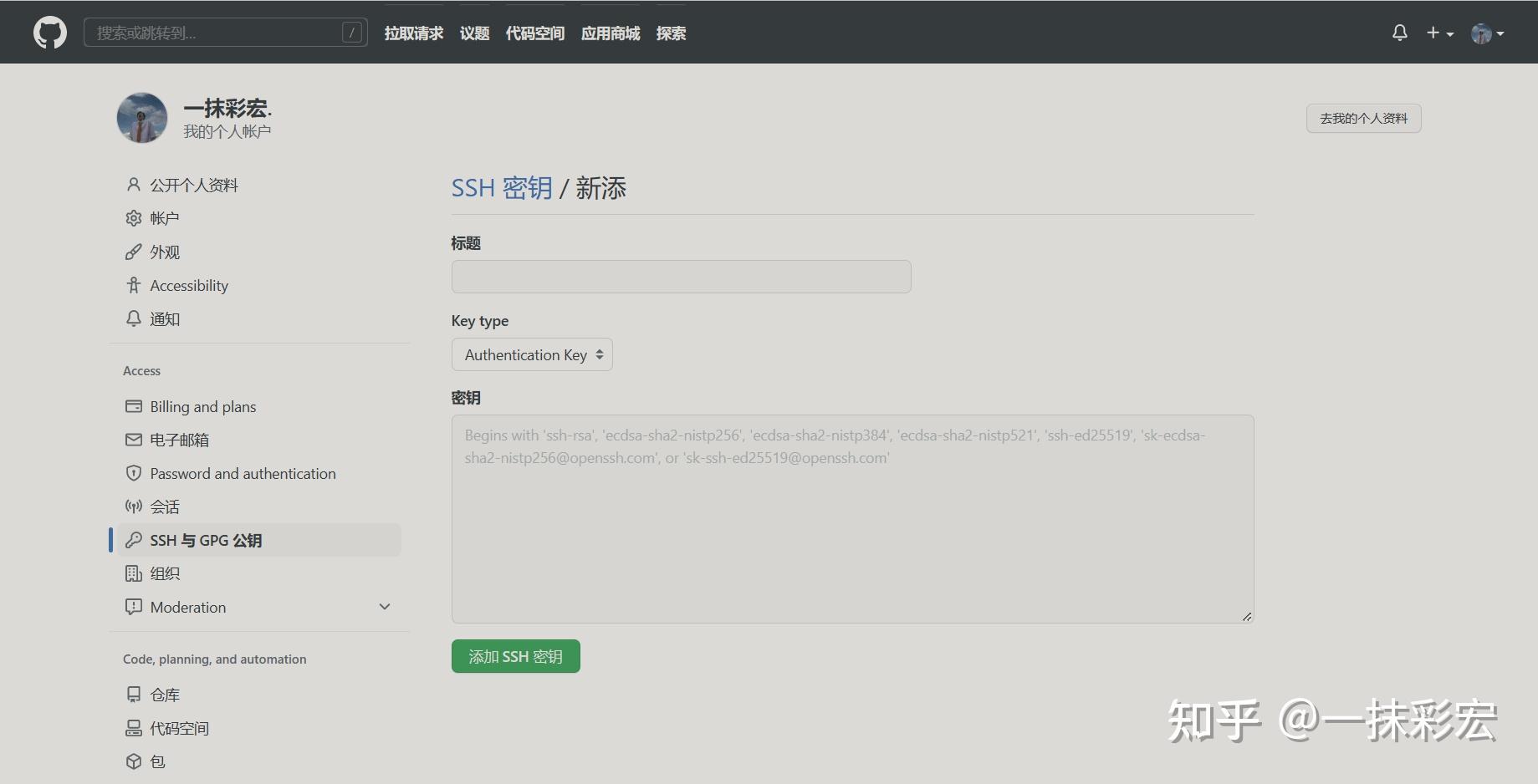
Task: Click 去我的个人资料 button
Action: (1362, 118)
